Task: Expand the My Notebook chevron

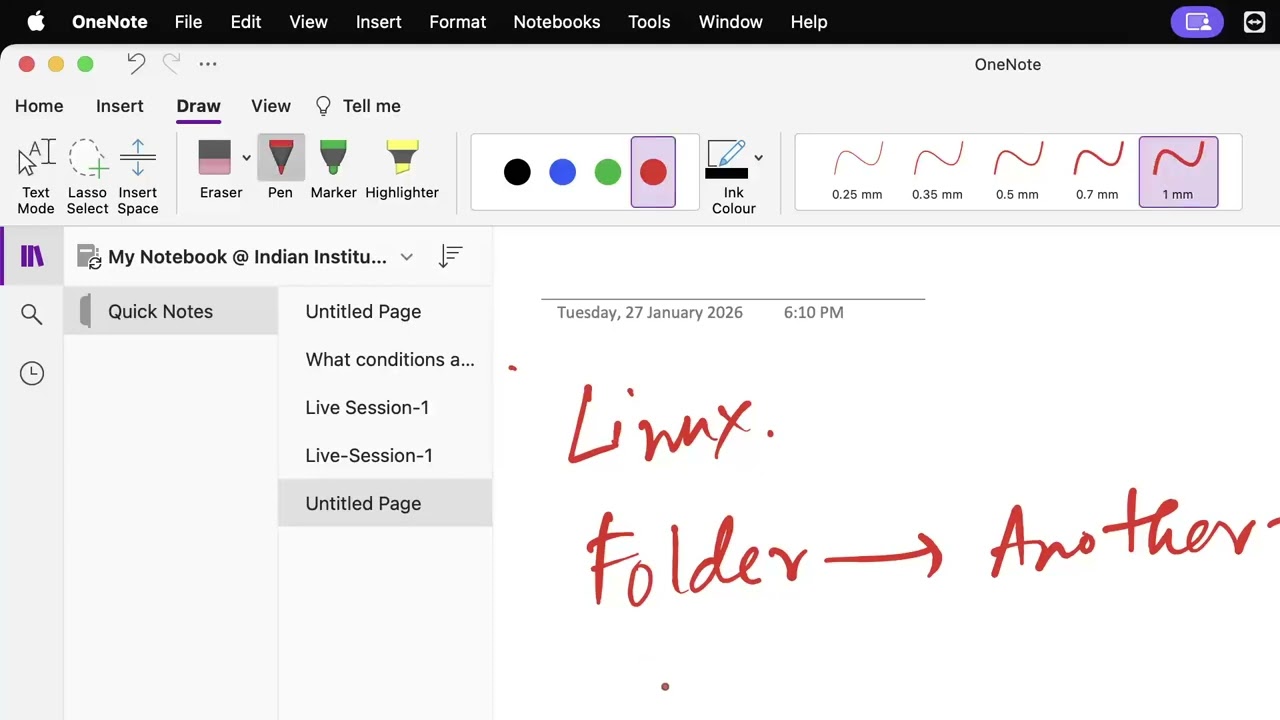Action: [406, 257]
